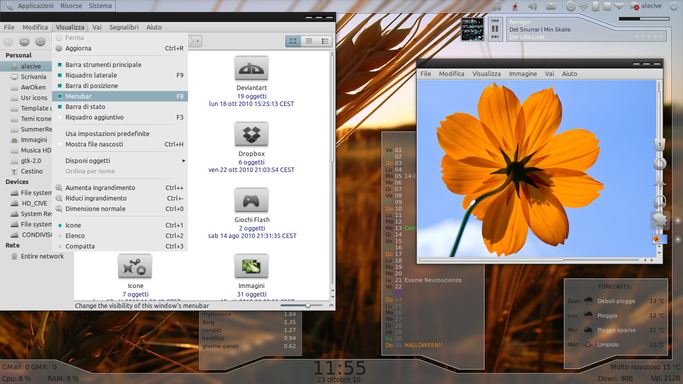Screen dimensions: 683x384
Task: Choose Dimensione normale
Action: [x=120, y=209]
